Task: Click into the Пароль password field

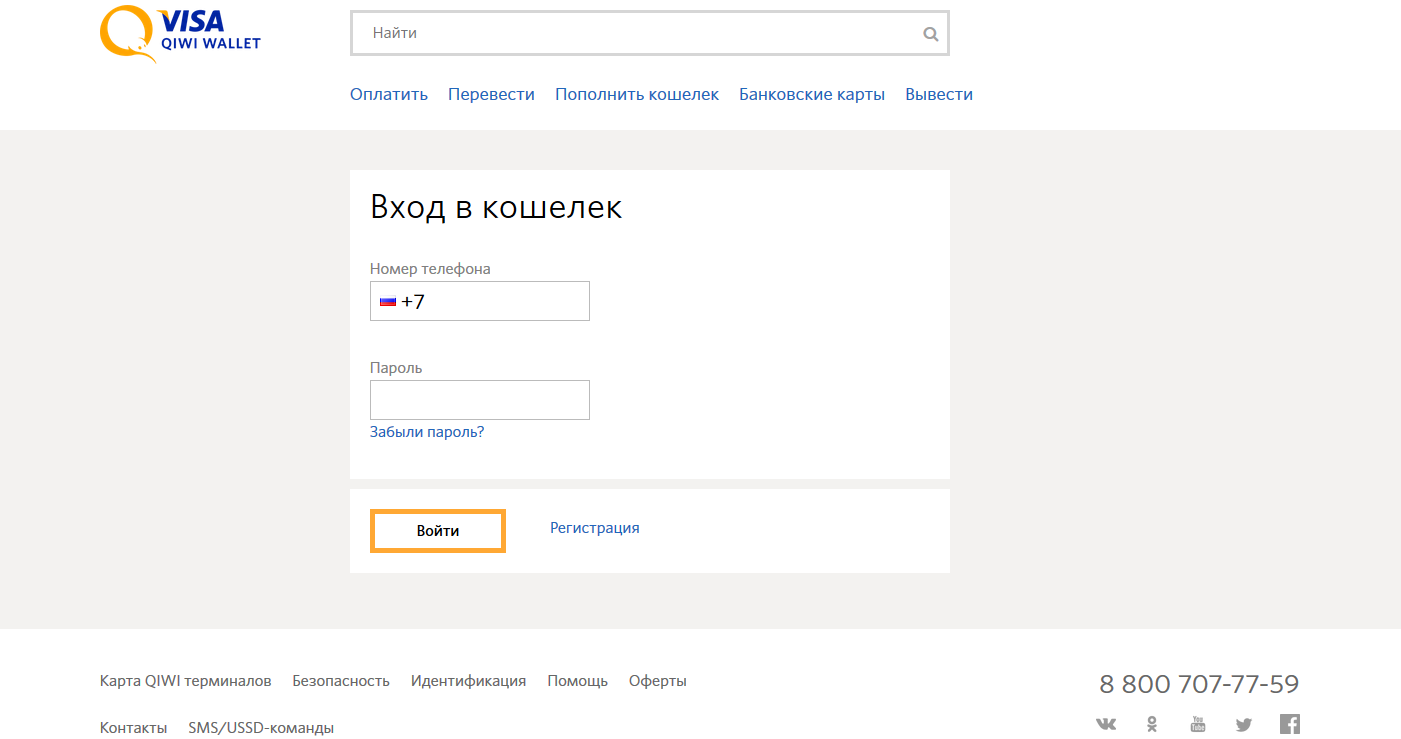Action: pyautogui.click(x=480, y=400)
